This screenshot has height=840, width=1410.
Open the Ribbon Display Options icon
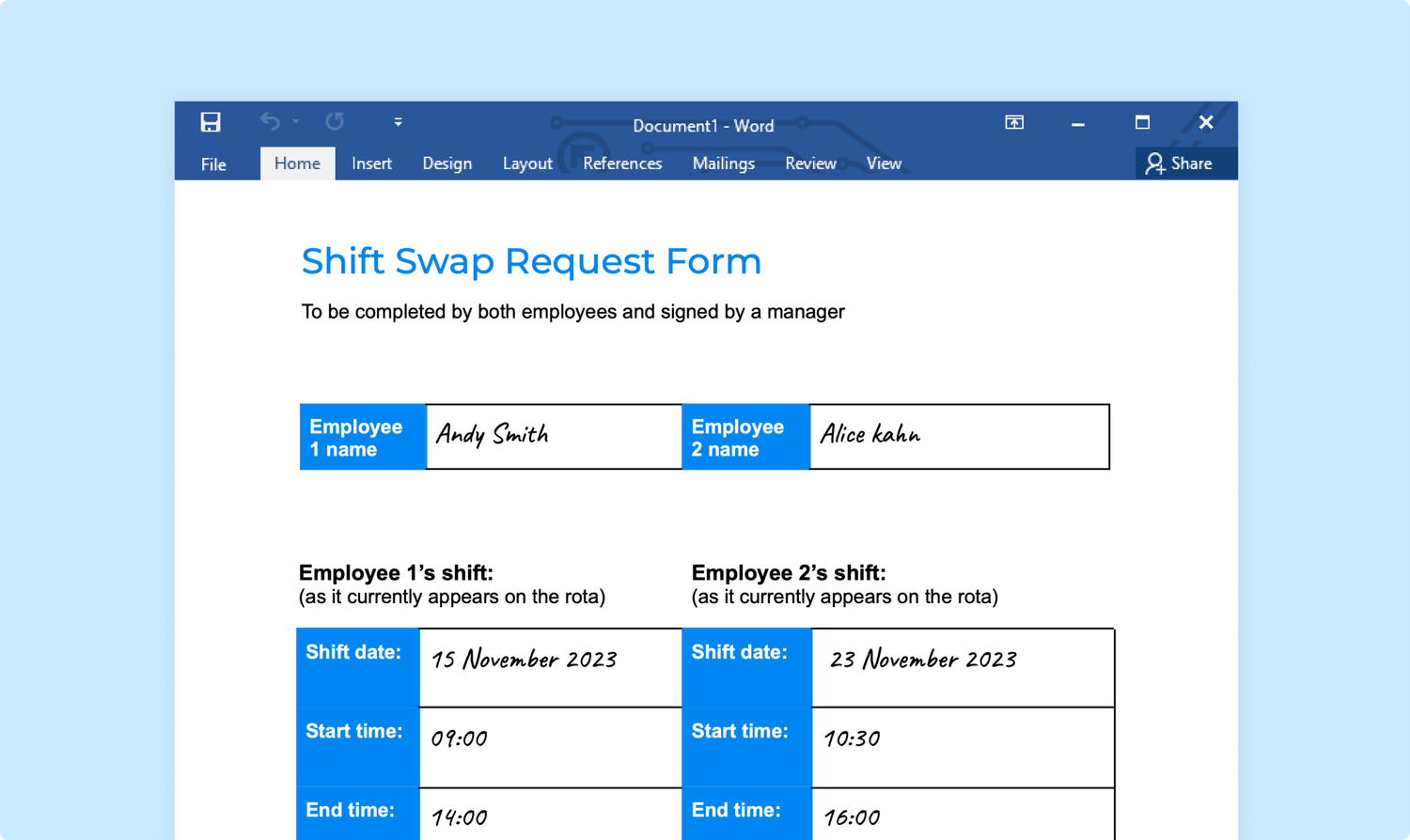(x=1014, y=122)
